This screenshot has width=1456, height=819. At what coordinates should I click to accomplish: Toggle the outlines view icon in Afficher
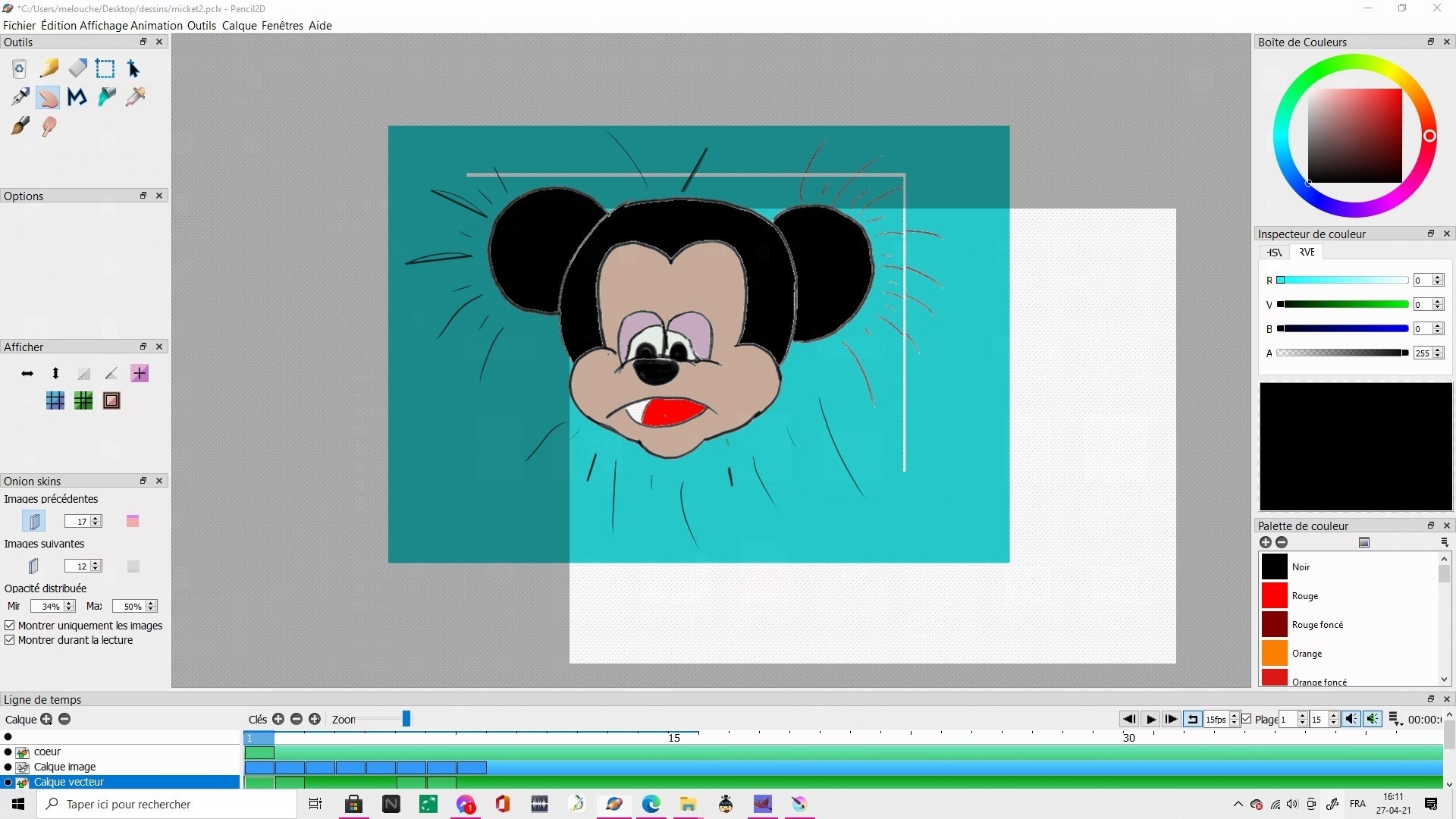[111, 373]
